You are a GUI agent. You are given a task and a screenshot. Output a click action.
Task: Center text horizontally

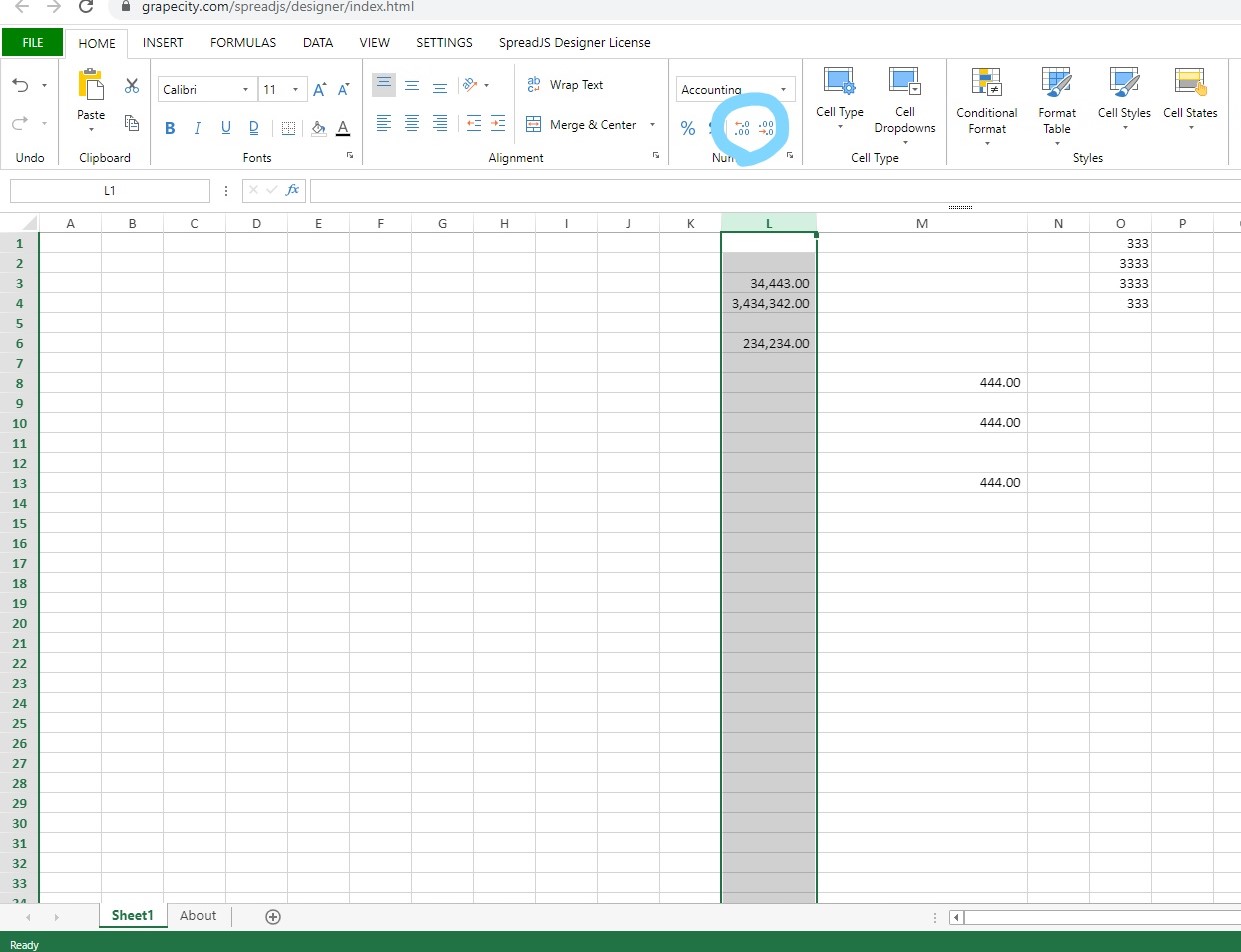pyautogui.click(x=412, y=124)
